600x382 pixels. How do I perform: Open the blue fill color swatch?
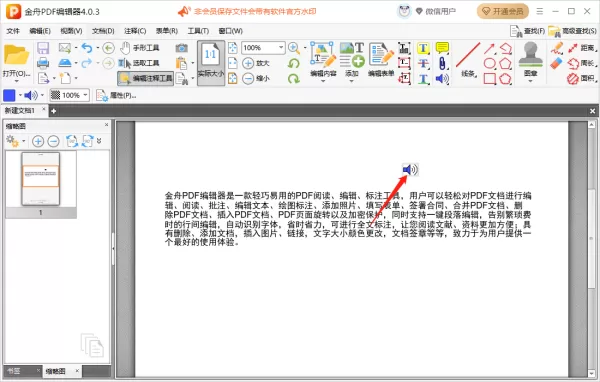click(9, 95)
